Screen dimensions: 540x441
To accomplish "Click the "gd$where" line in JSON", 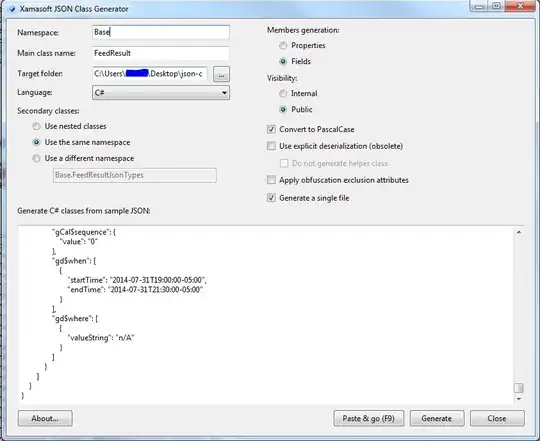I will pyautogui.click(x=75, y=318).
